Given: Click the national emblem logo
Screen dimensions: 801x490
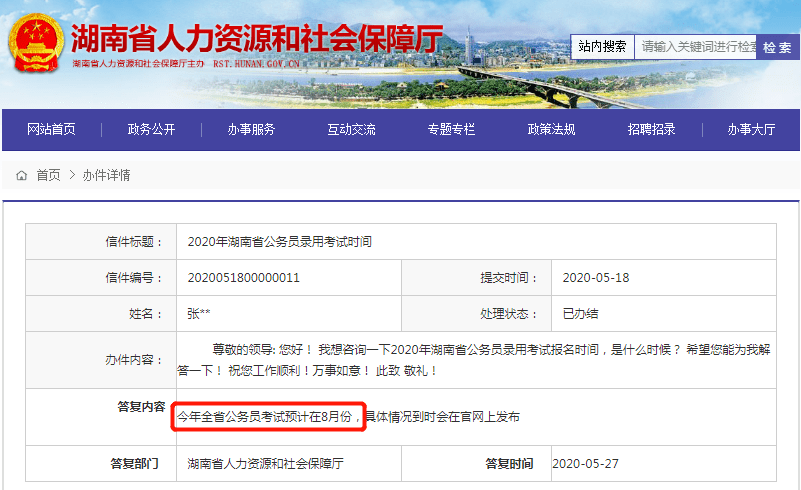Looking at the screenshot, I should pos(36,43).
